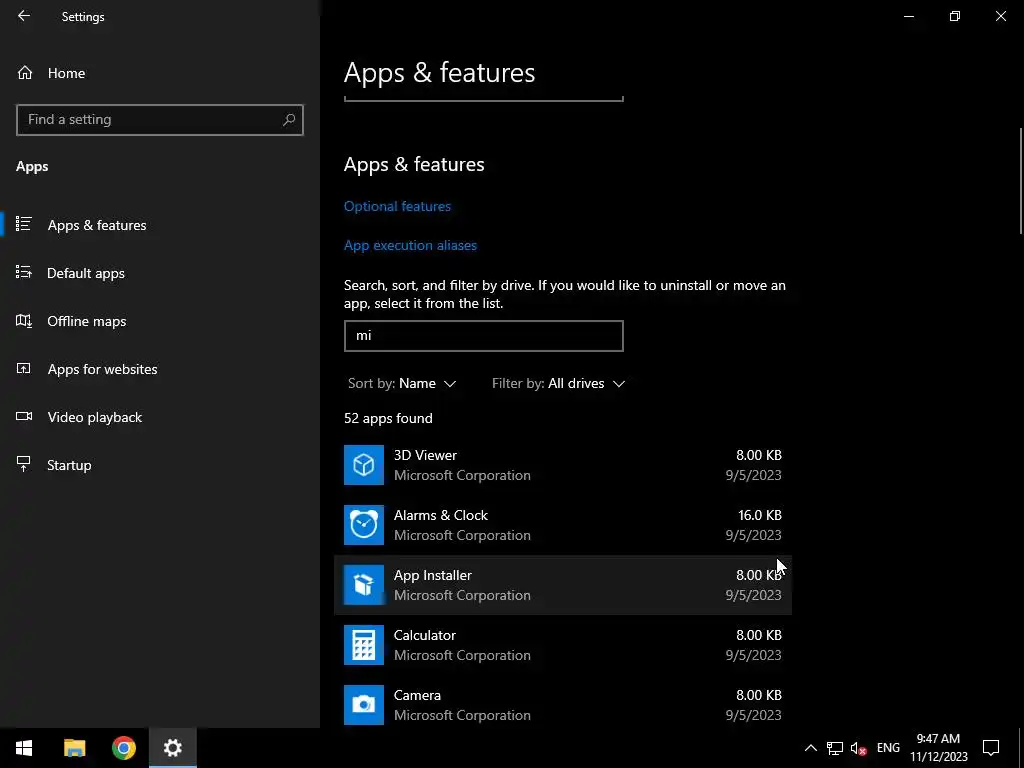The width and height of the screenshot is (1024, 768).
Task: Click the search magnifier in Find a setting
Action: pos(289,120)
